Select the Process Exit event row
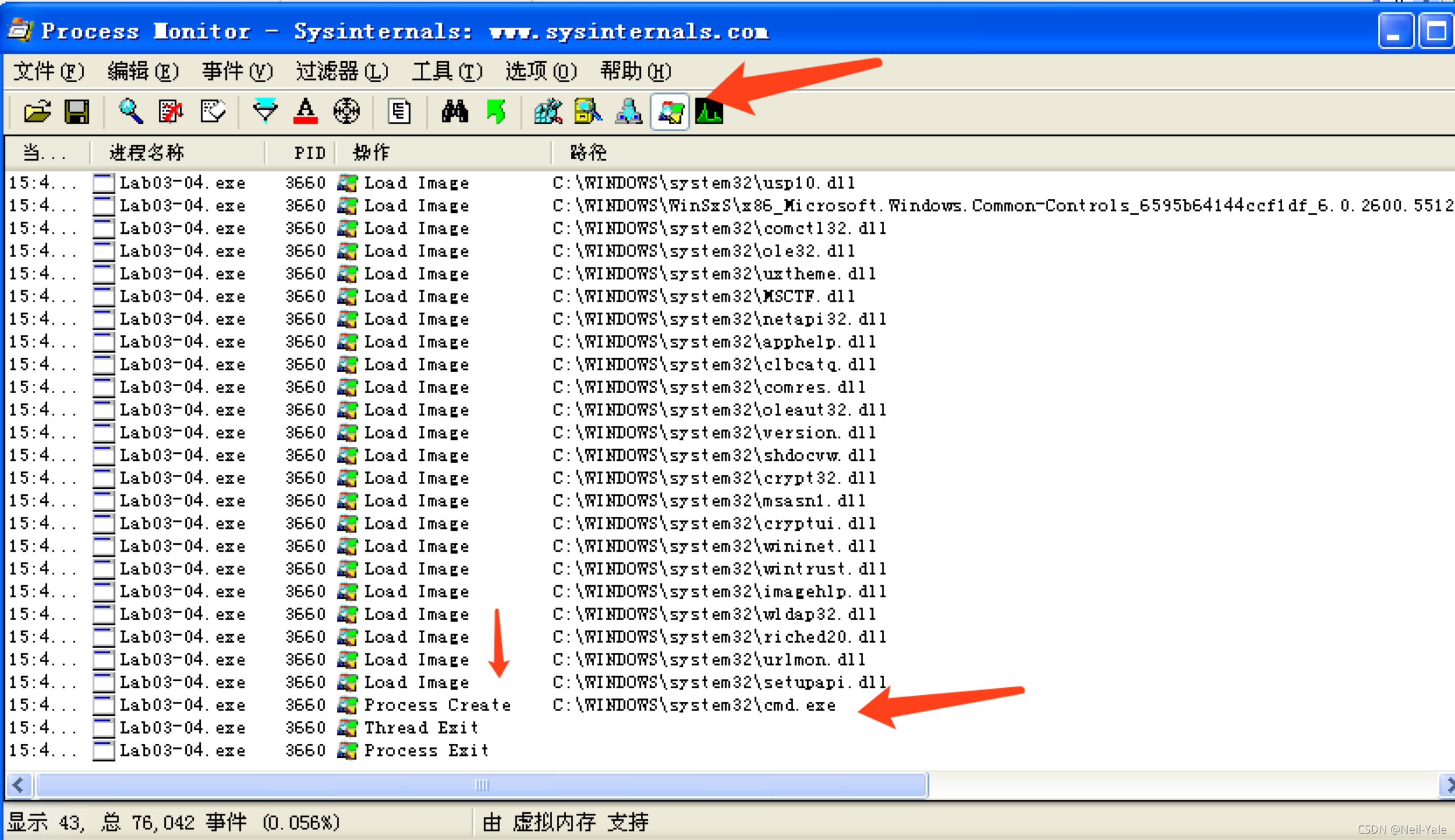The image size is (1455, 840). click(730, 750)
